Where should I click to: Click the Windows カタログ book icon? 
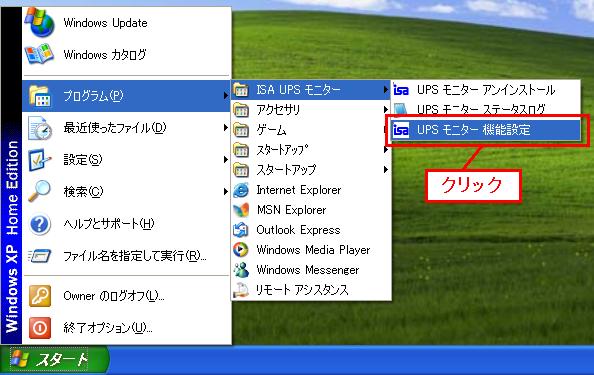pyautogui.click(x=39, y=55)
